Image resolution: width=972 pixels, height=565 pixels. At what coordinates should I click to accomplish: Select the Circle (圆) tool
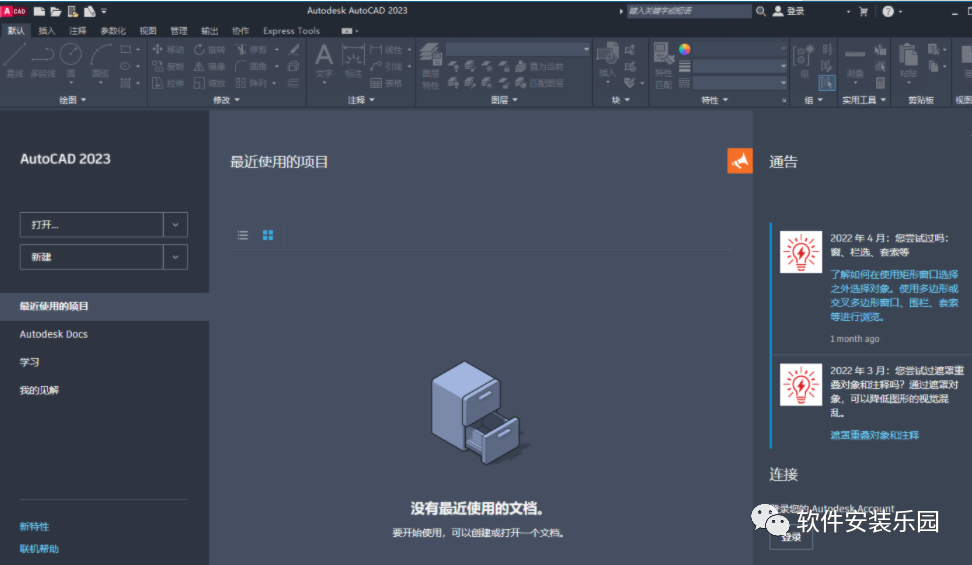[x=71, y=61]
